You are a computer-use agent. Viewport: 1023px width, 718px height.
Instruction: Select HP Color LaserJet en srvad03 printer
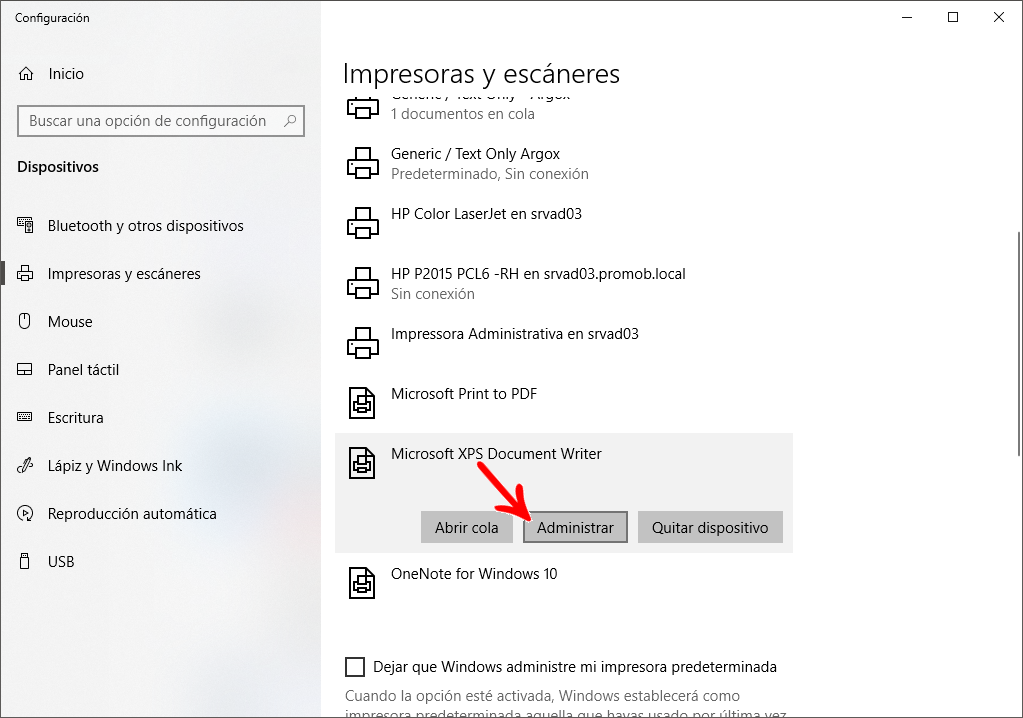[x=564, y=223]
